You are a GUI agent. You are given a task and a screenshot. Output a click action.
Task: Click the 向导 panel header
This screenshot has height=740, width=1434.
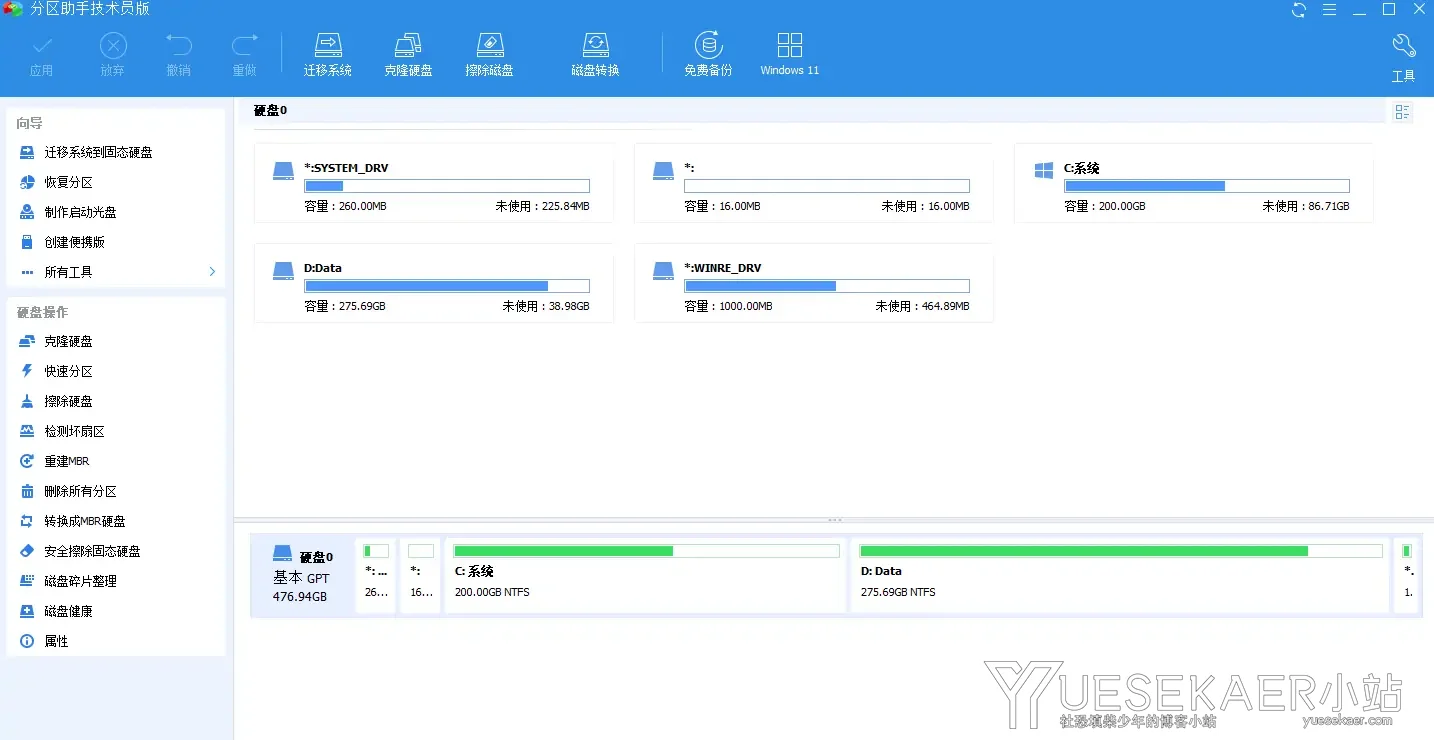coord(30,123)
